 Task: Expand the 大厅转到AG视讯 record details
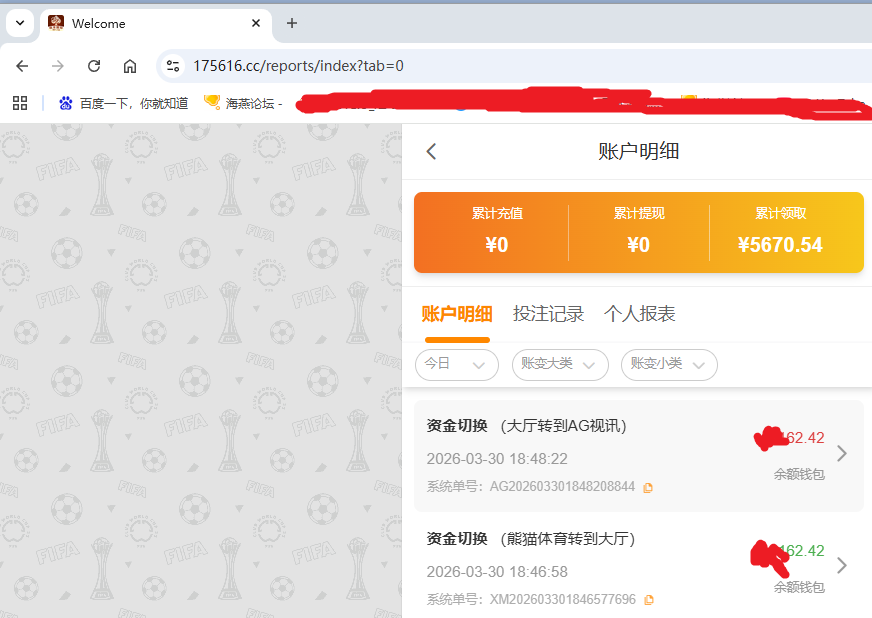(x=842, y=453)
